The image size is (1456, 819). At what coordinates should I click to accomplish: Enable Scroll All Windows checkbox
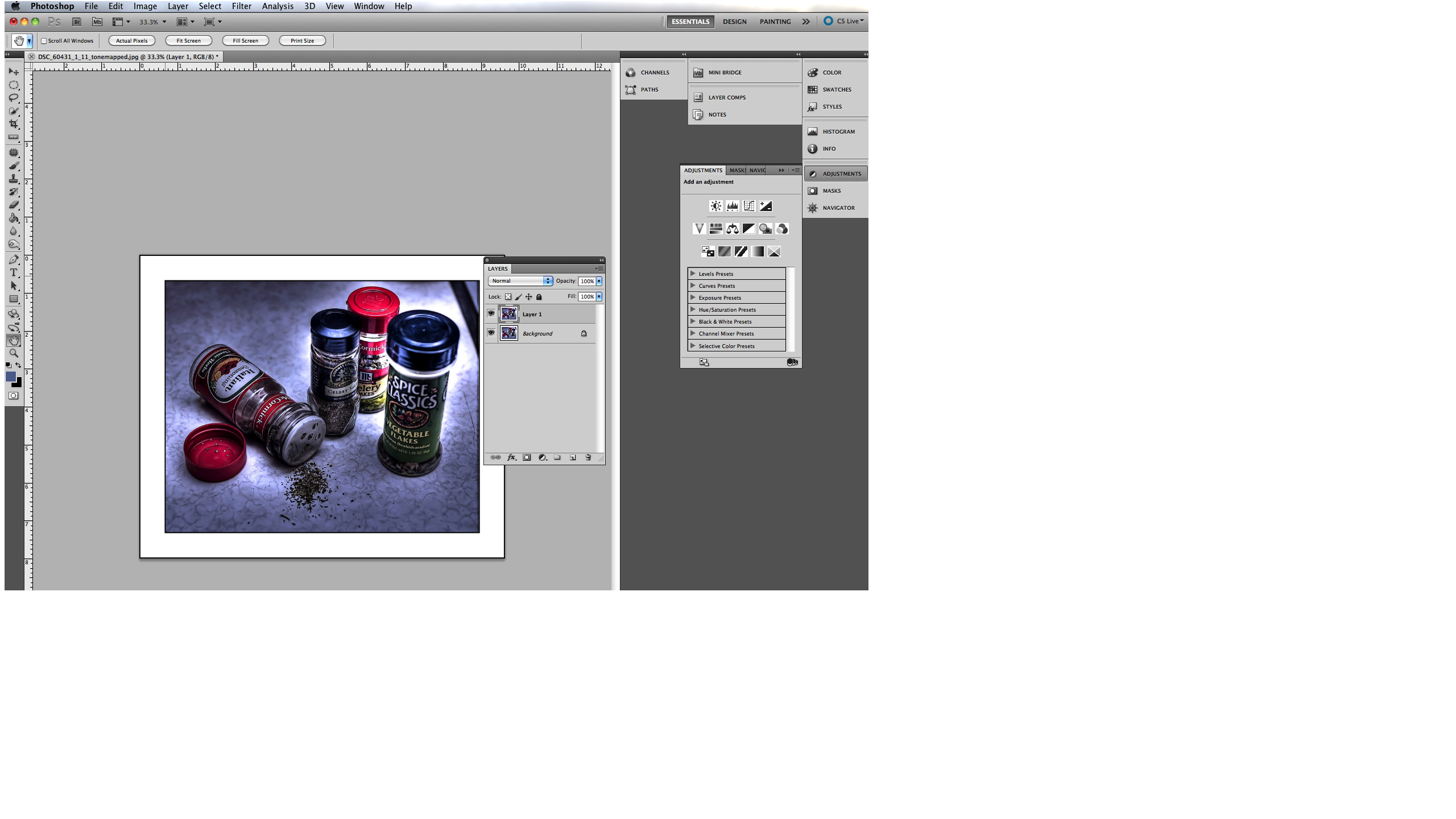pyautogui.click(x=44, y=41)
